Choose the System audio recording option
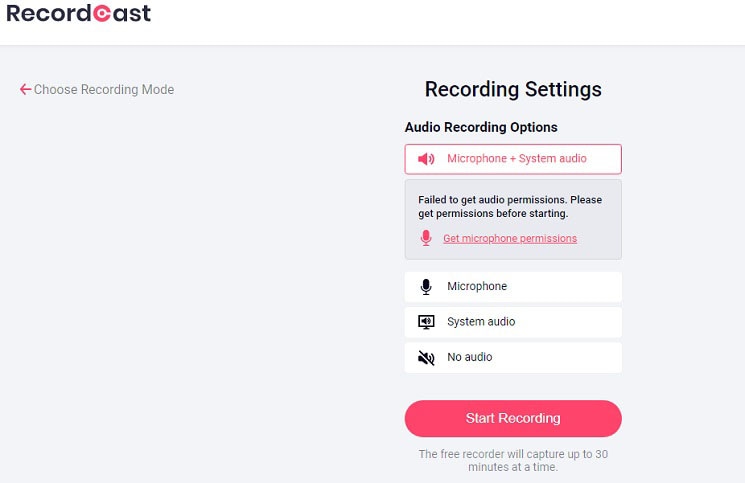745x483 pixels. click(x=513, y=322)
